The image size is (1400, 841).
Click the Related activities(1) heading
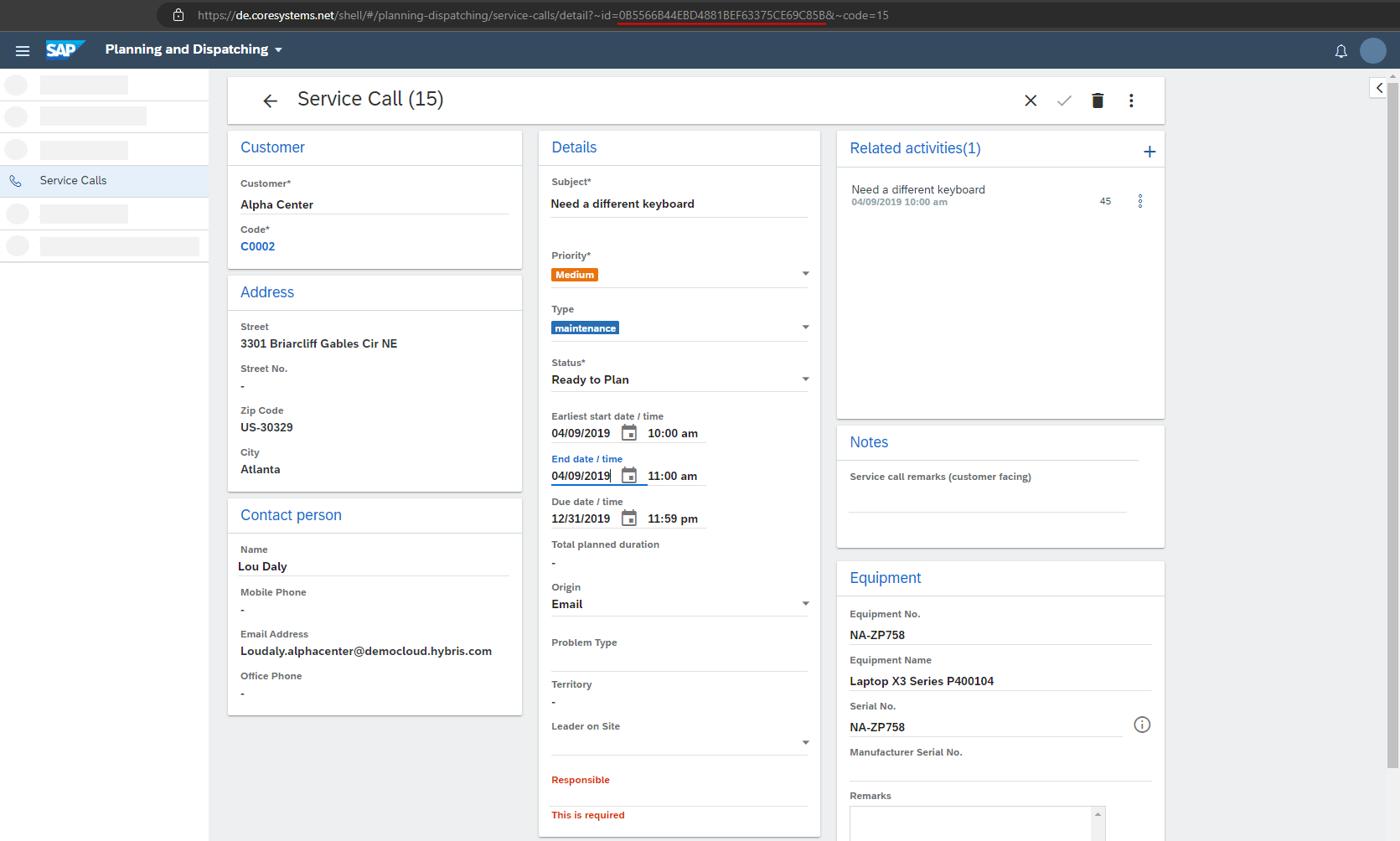click(915, 148)
